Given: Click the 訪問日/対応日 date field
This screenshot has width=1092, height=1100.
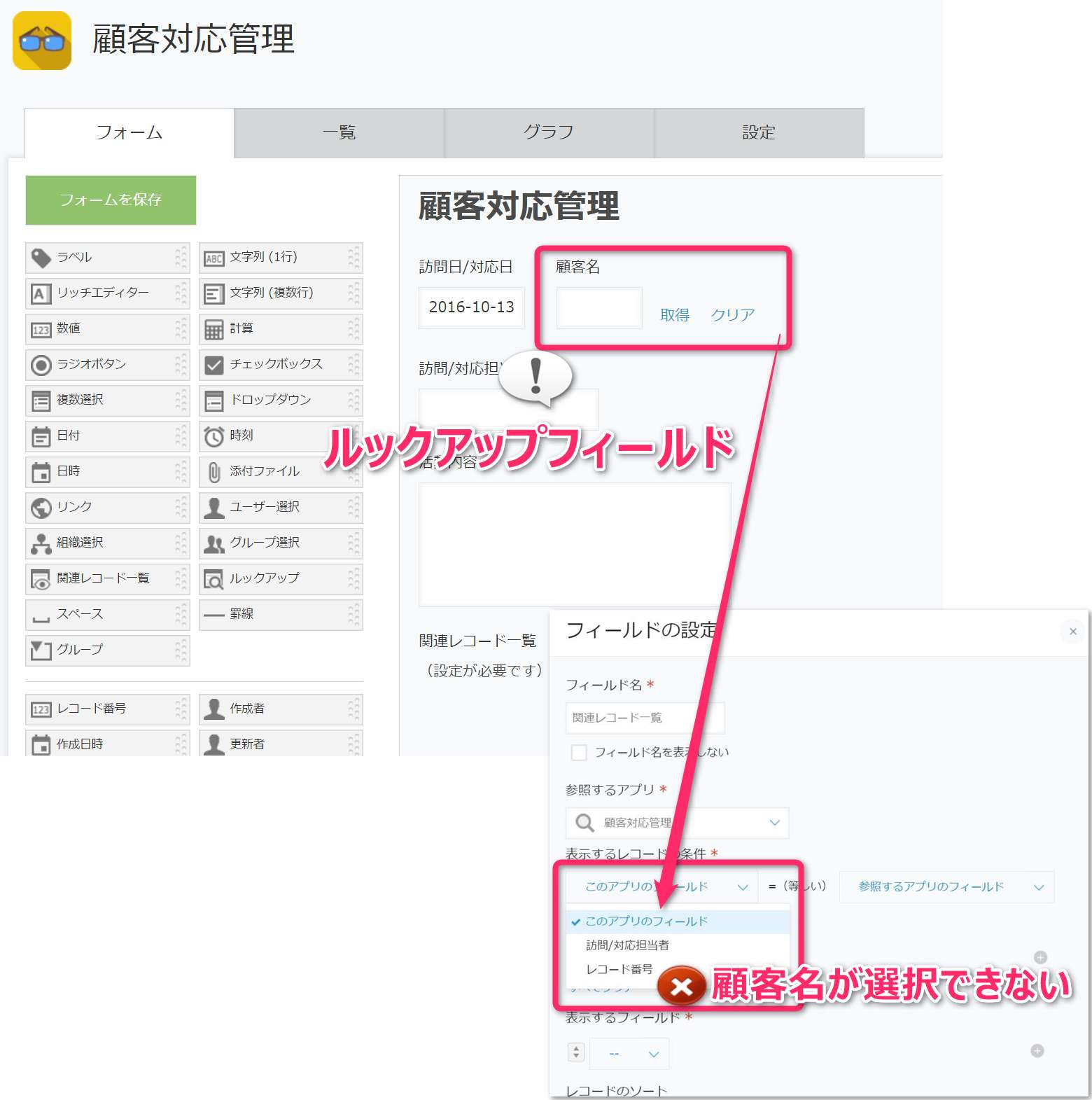Looking at the screenshot, I should click(472, 308).
